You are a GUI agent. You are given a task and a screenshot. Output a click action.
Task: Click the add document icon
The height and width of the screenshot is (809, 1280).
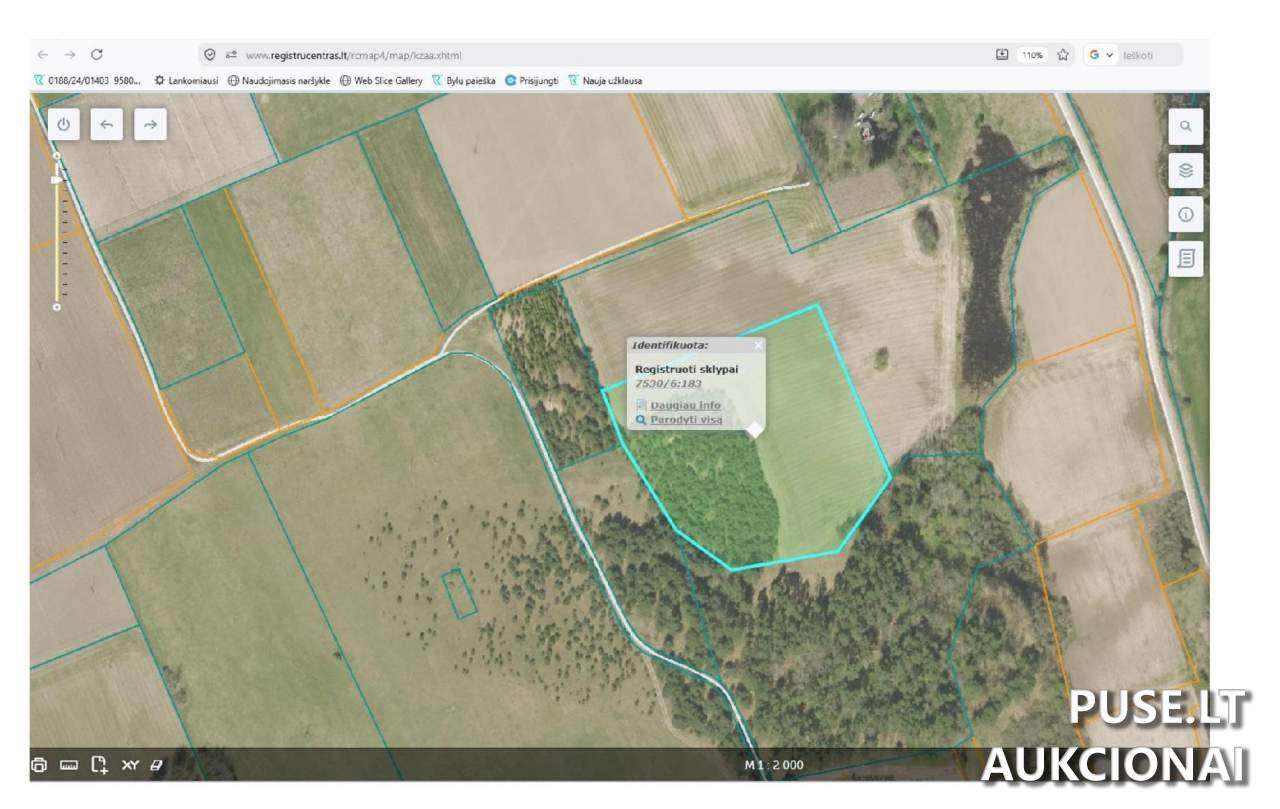(x=99, y=765)
